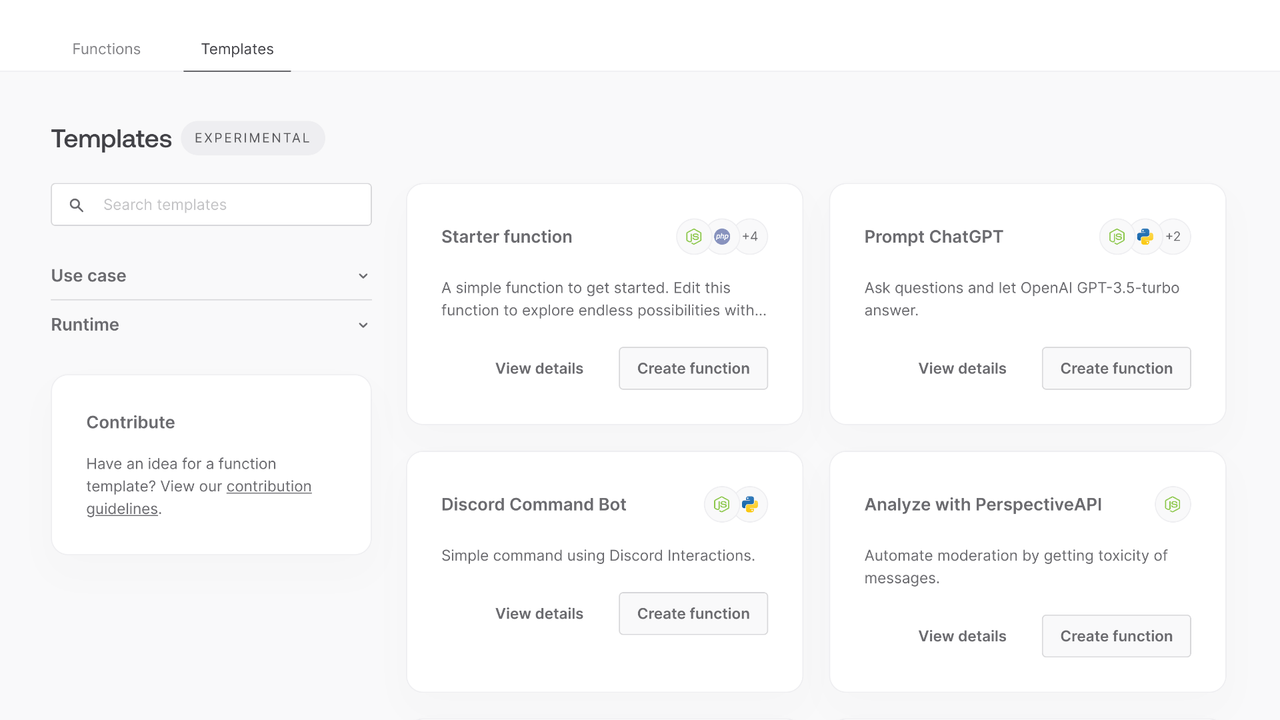Screen dimensions: 1280x720
Task: Click Python icon on Discord Command Bot card
Action: click(750, 505)
